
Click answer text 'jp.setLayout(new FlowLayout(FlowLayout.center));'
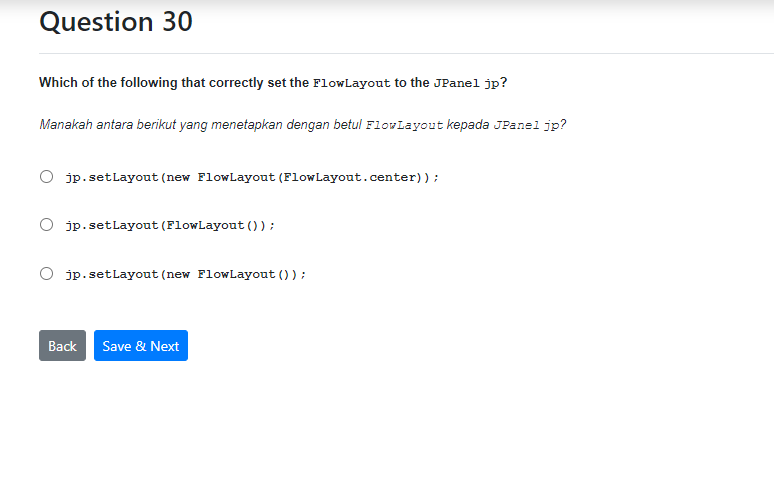pos(252,177)
